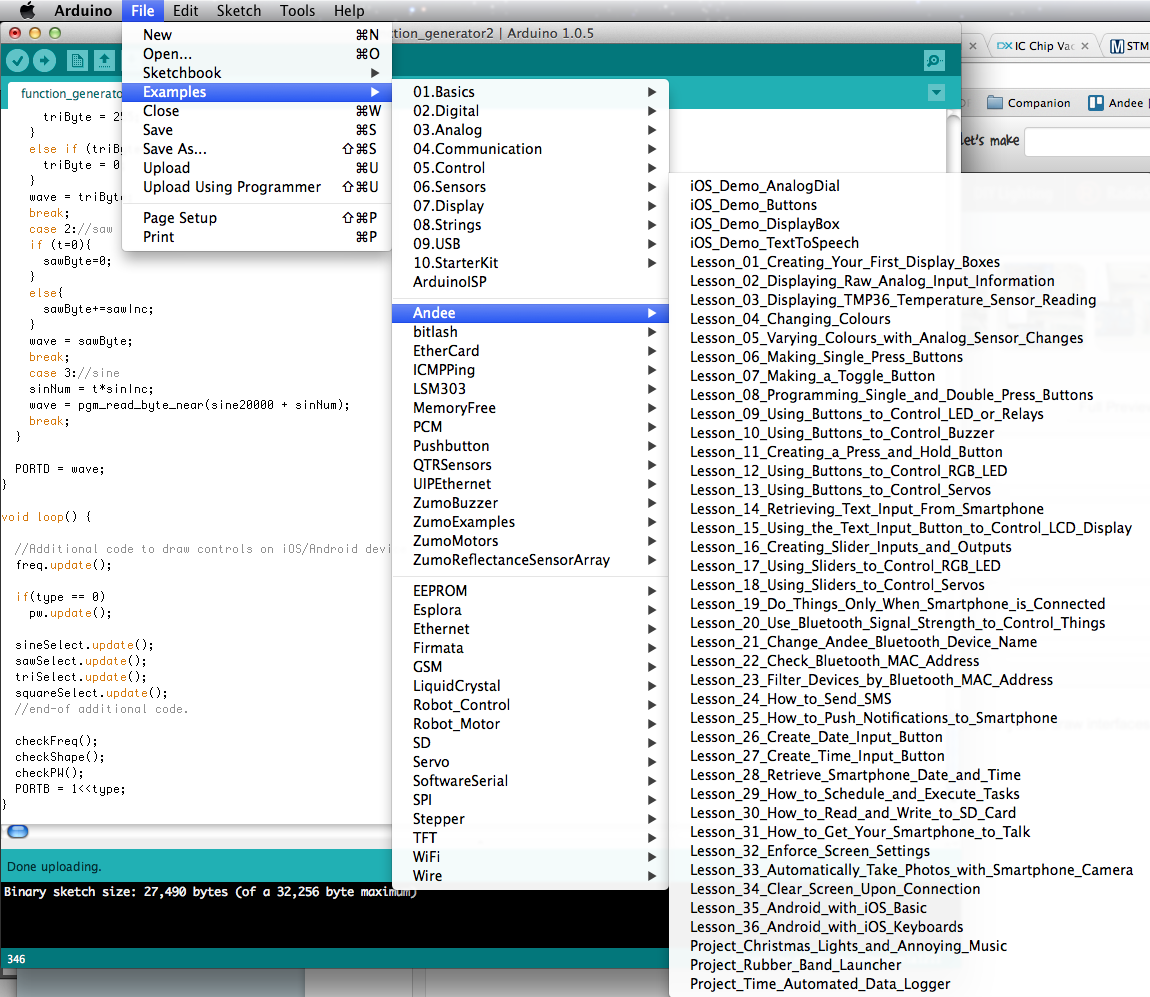Open a sketch via the Open toolbar icon

[x=104, y=60]
